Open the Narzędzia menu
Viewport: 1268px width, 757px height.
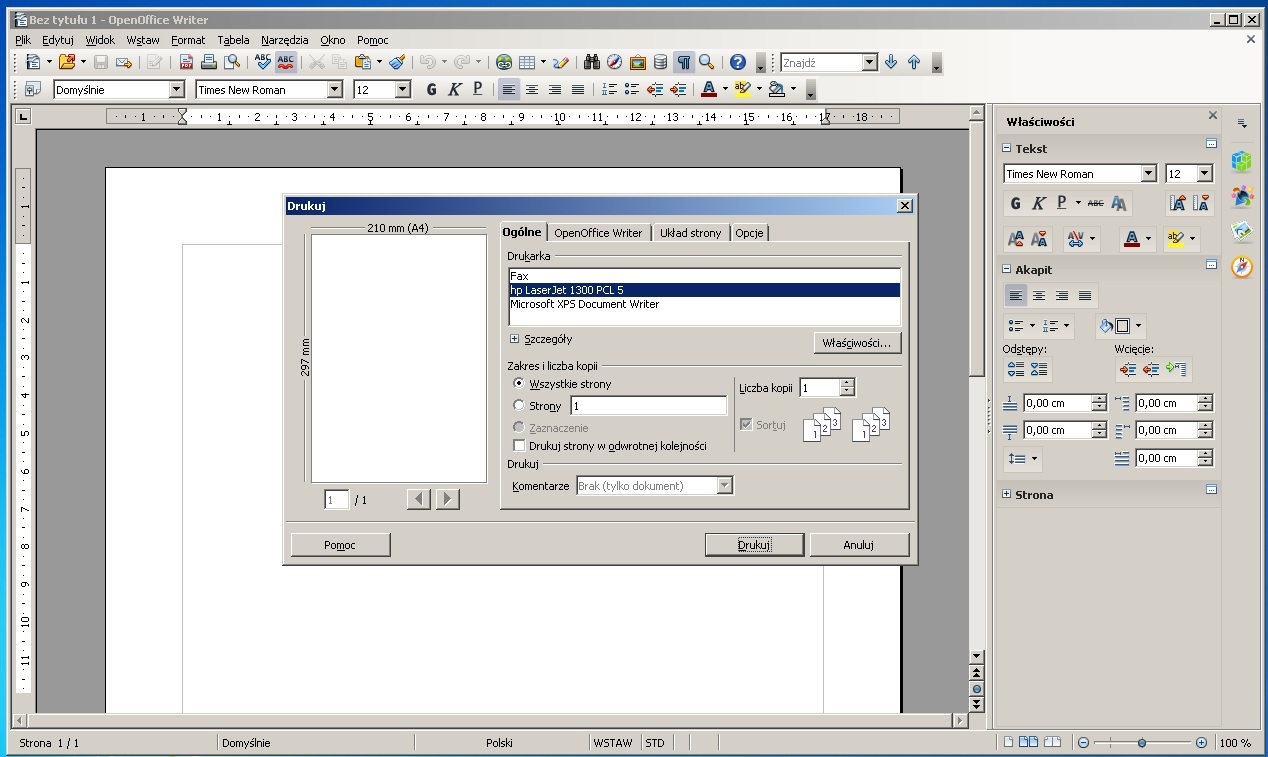(x=284, y=40)
